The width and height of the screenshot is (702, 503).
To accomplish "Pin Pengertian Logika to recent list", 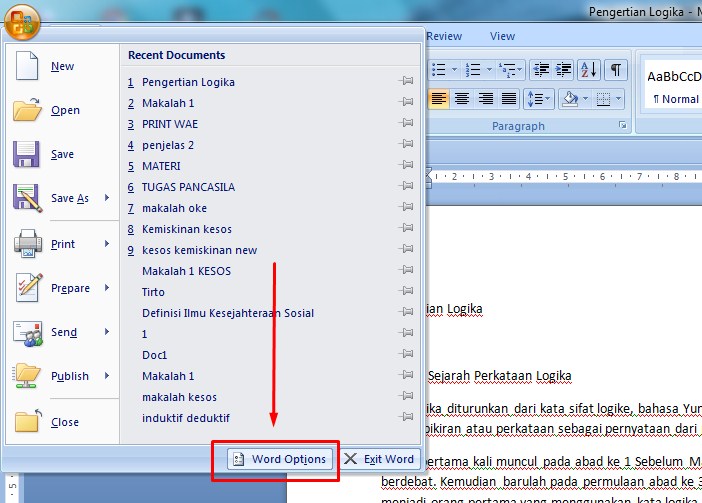I will (407, 81).
